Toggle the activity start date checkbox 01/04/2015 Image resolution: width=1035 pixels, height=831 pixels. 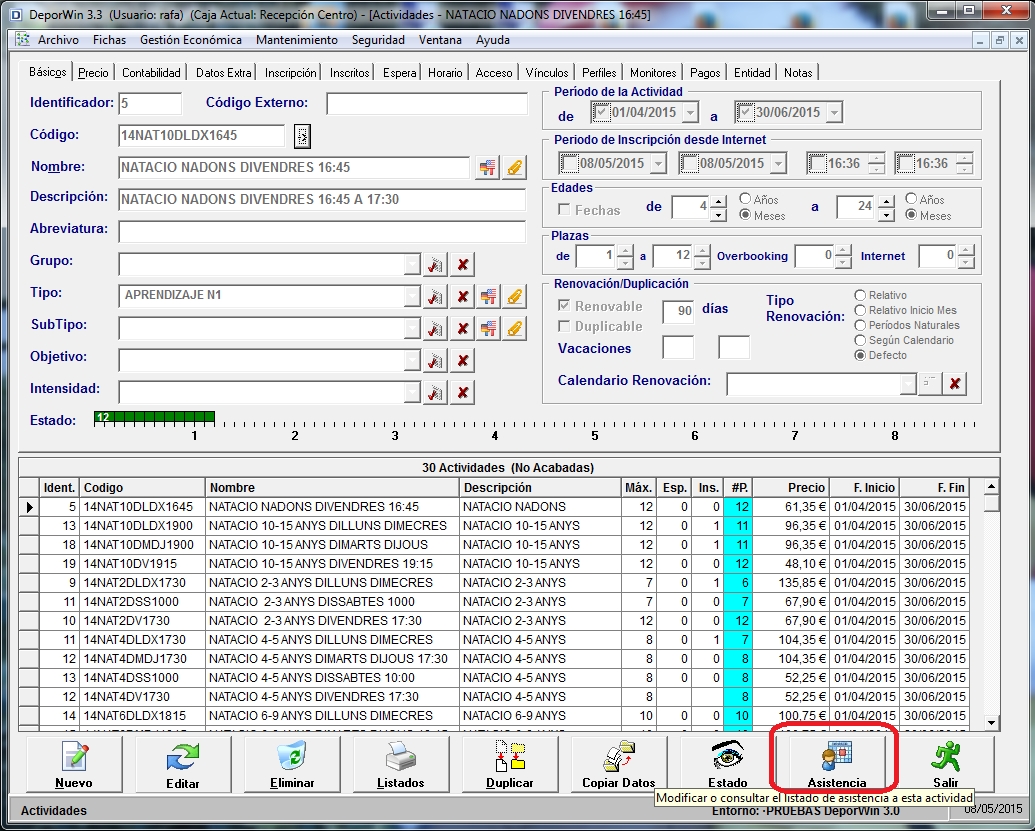[x=601, y=112]
